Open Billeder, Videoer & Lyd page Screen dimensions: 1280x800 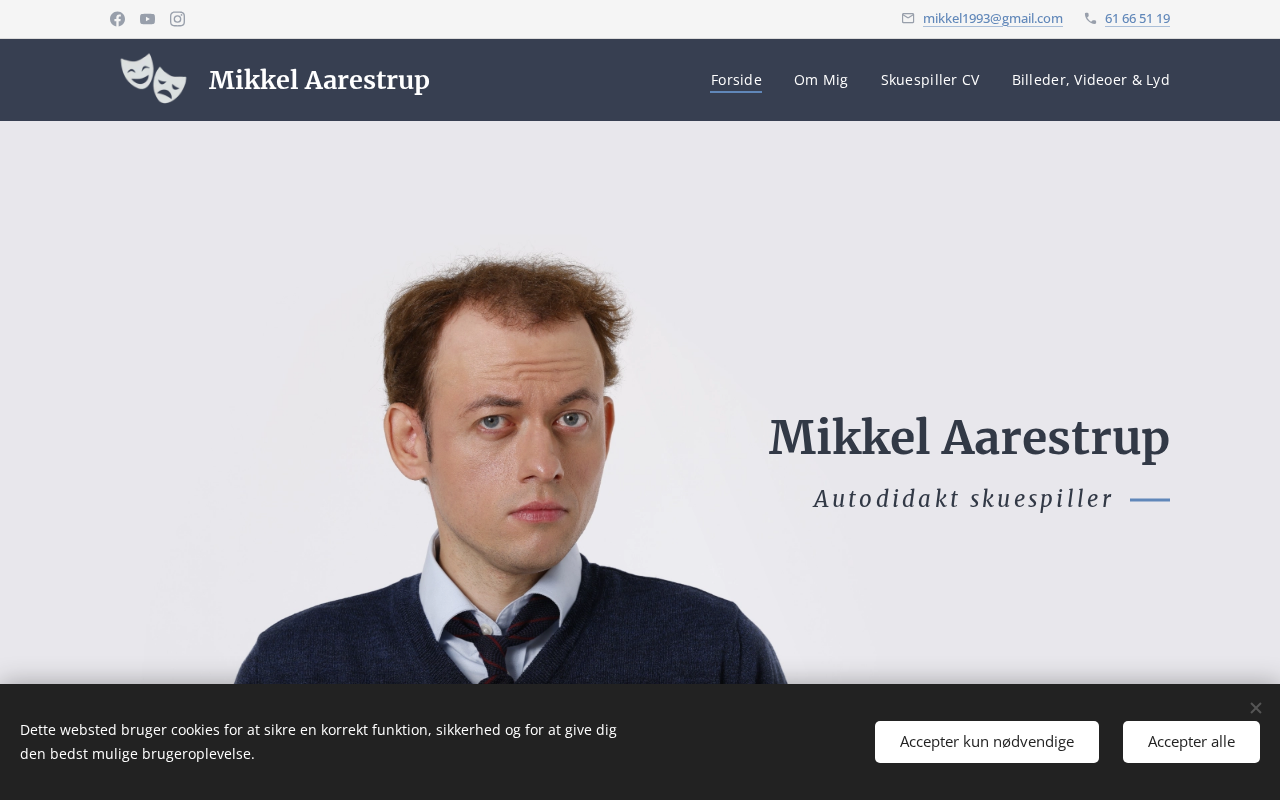click(1091, 80)
